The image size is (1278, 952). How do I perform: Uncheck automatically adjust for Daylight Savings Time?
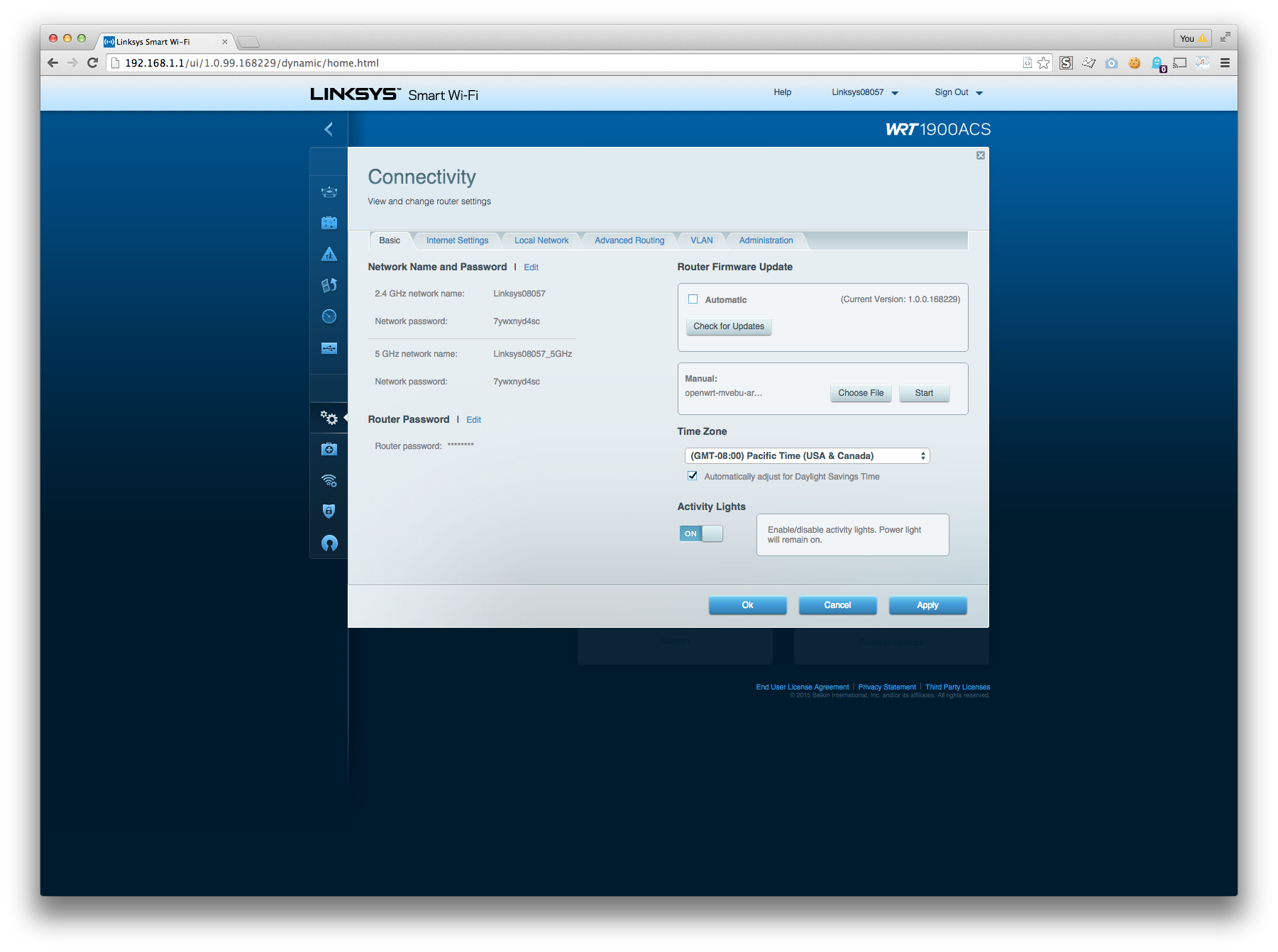693,476
